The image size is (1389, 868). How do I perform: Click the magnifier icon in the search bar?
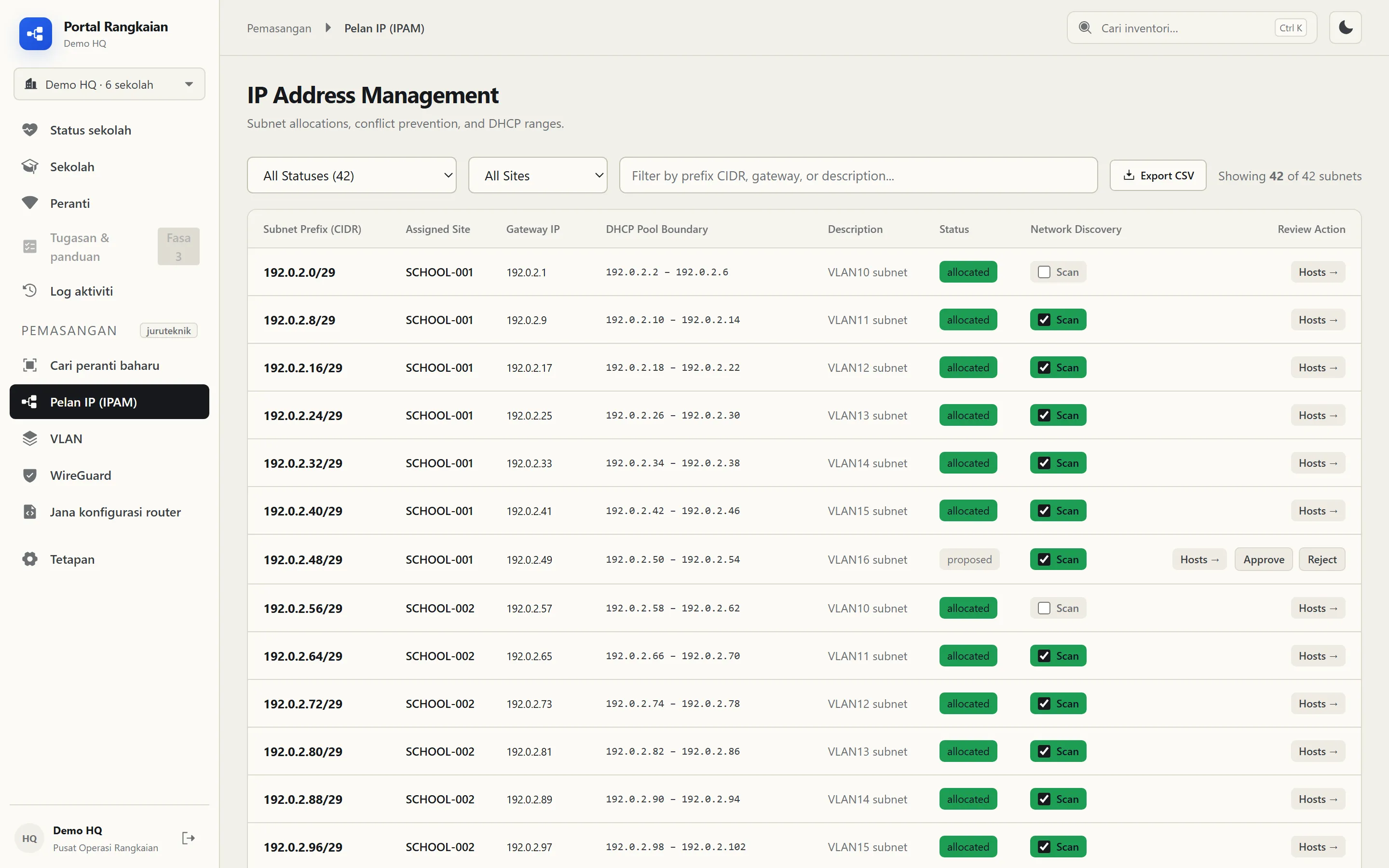1085,27
